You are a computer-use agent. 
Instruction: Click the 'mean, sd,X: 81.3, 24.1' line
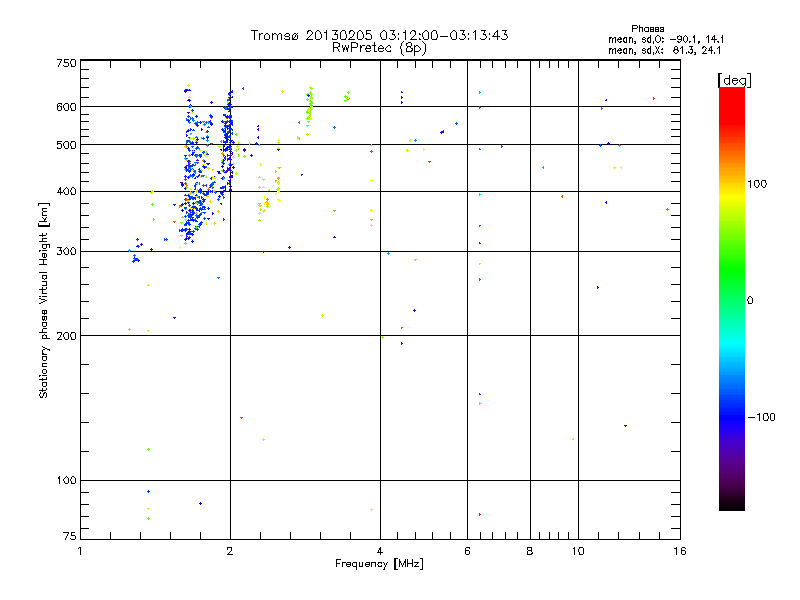(664, 50)
